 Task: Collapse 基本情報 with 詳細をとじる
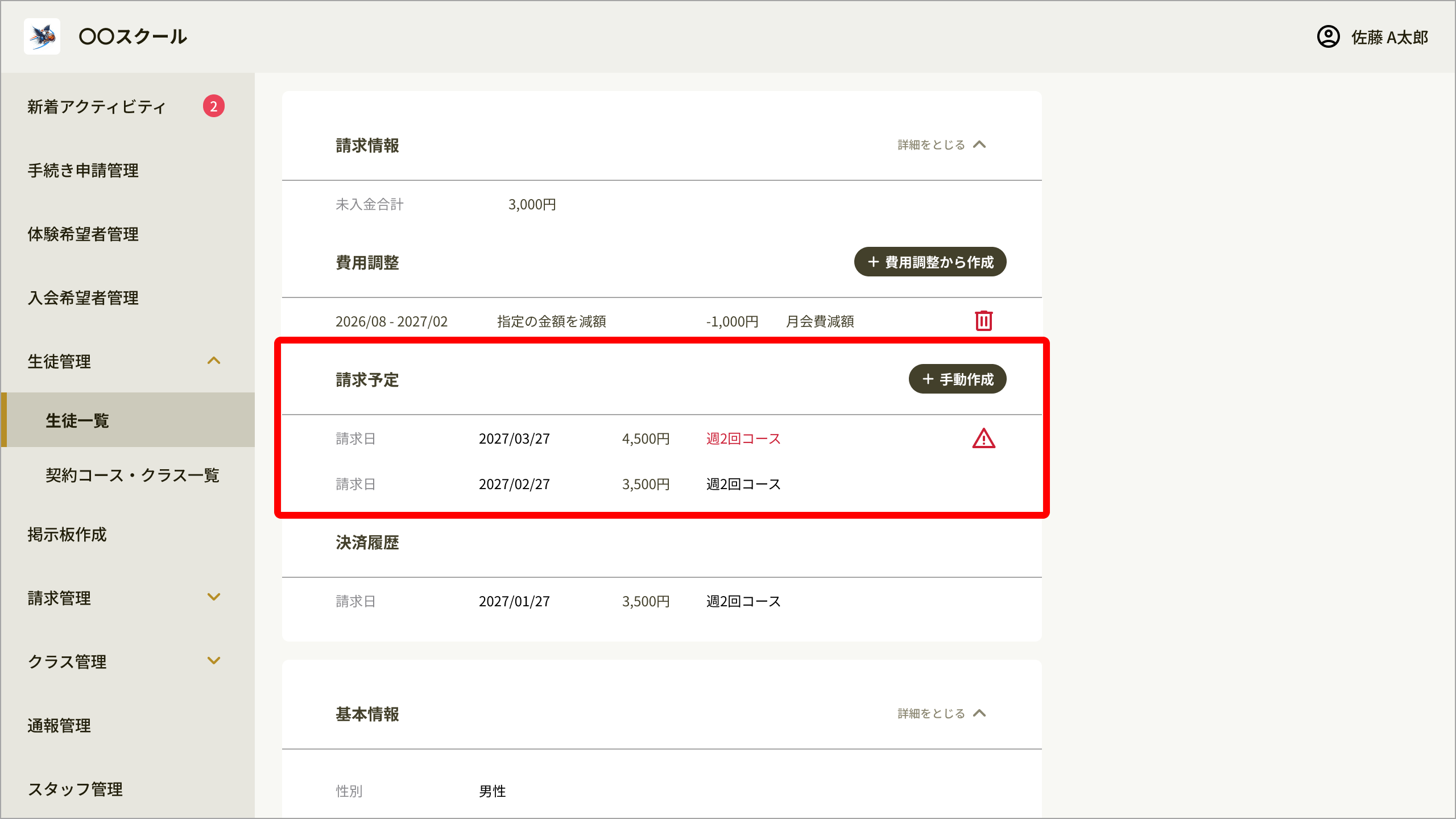pos(942,713)
